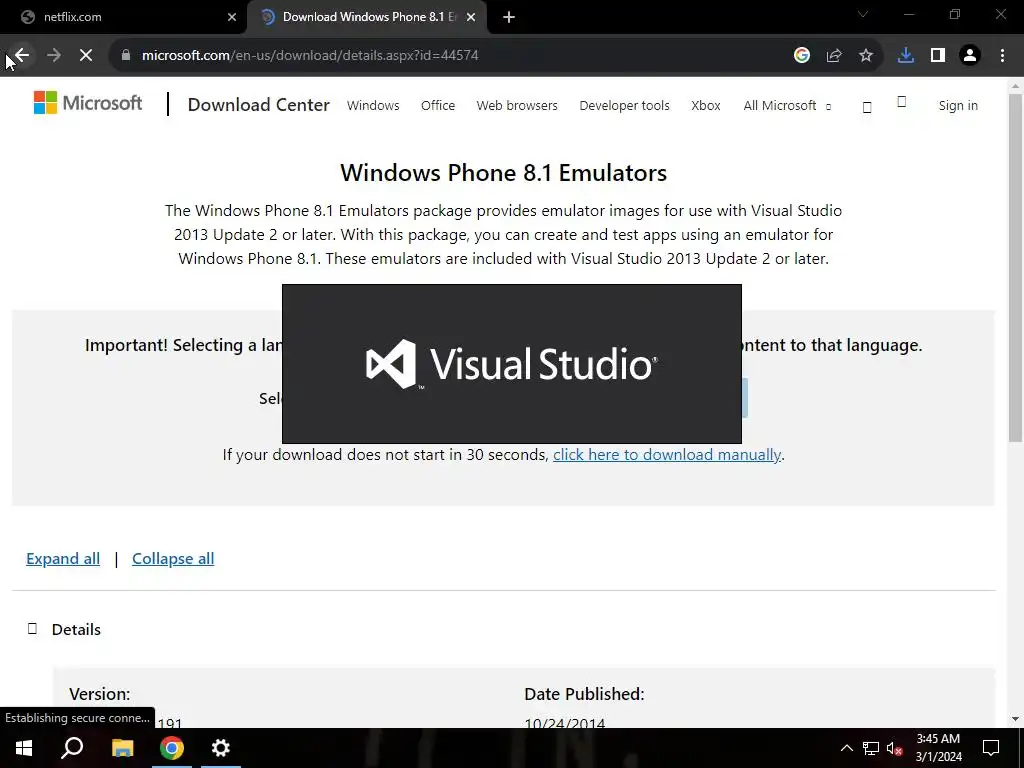Click the Visual Studio splash banner
Viewport: 1024px width, 768px height.
point(511,364)
